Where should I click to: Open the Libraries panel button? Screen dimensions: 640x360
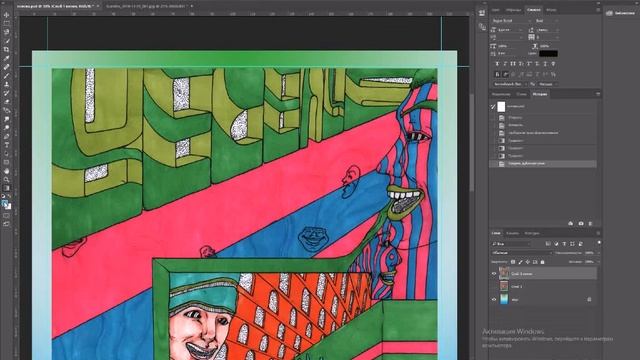pos(620,13)
